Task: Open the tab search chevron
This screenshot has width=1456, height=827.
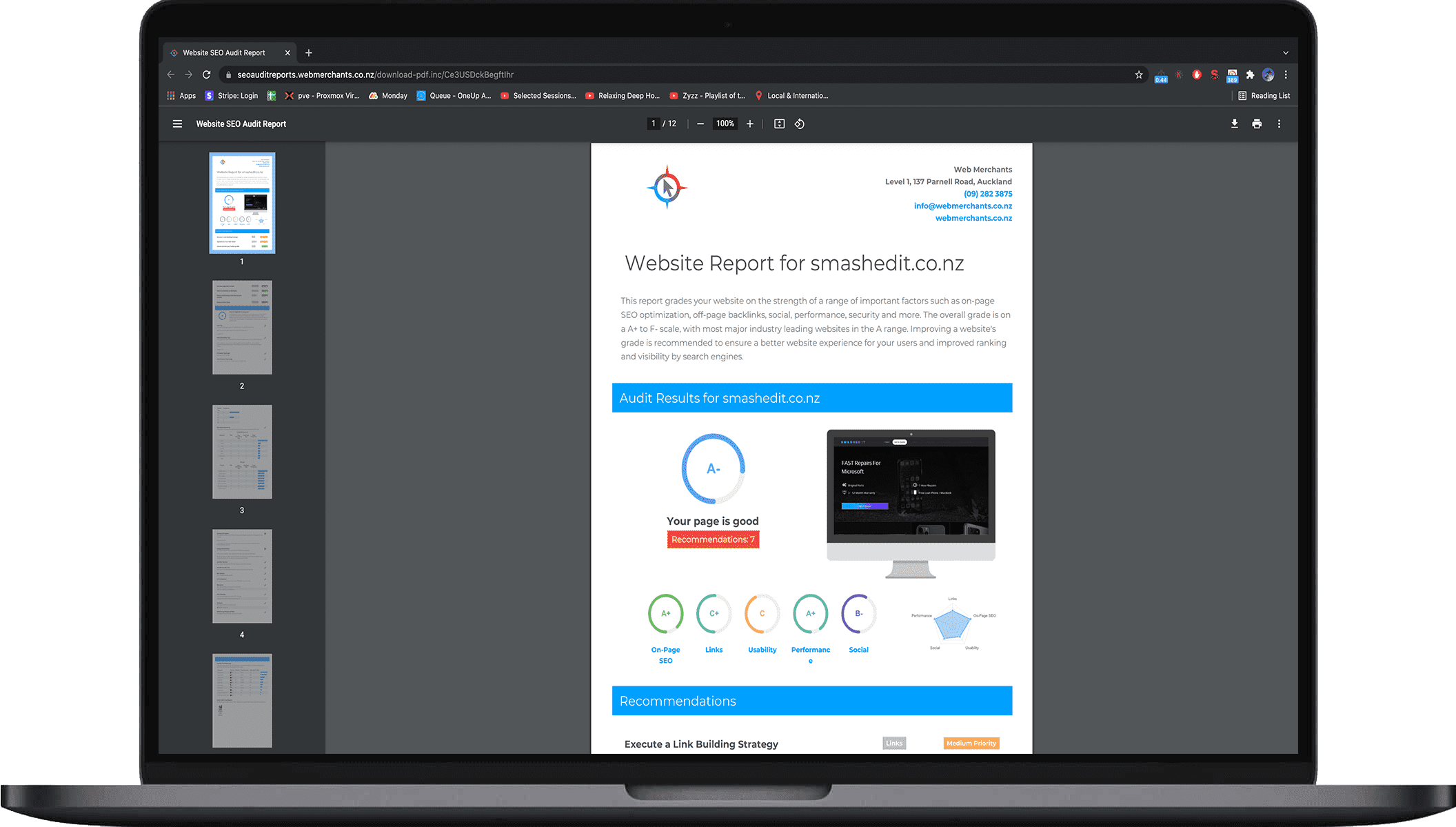Action: pos(1286,53)
